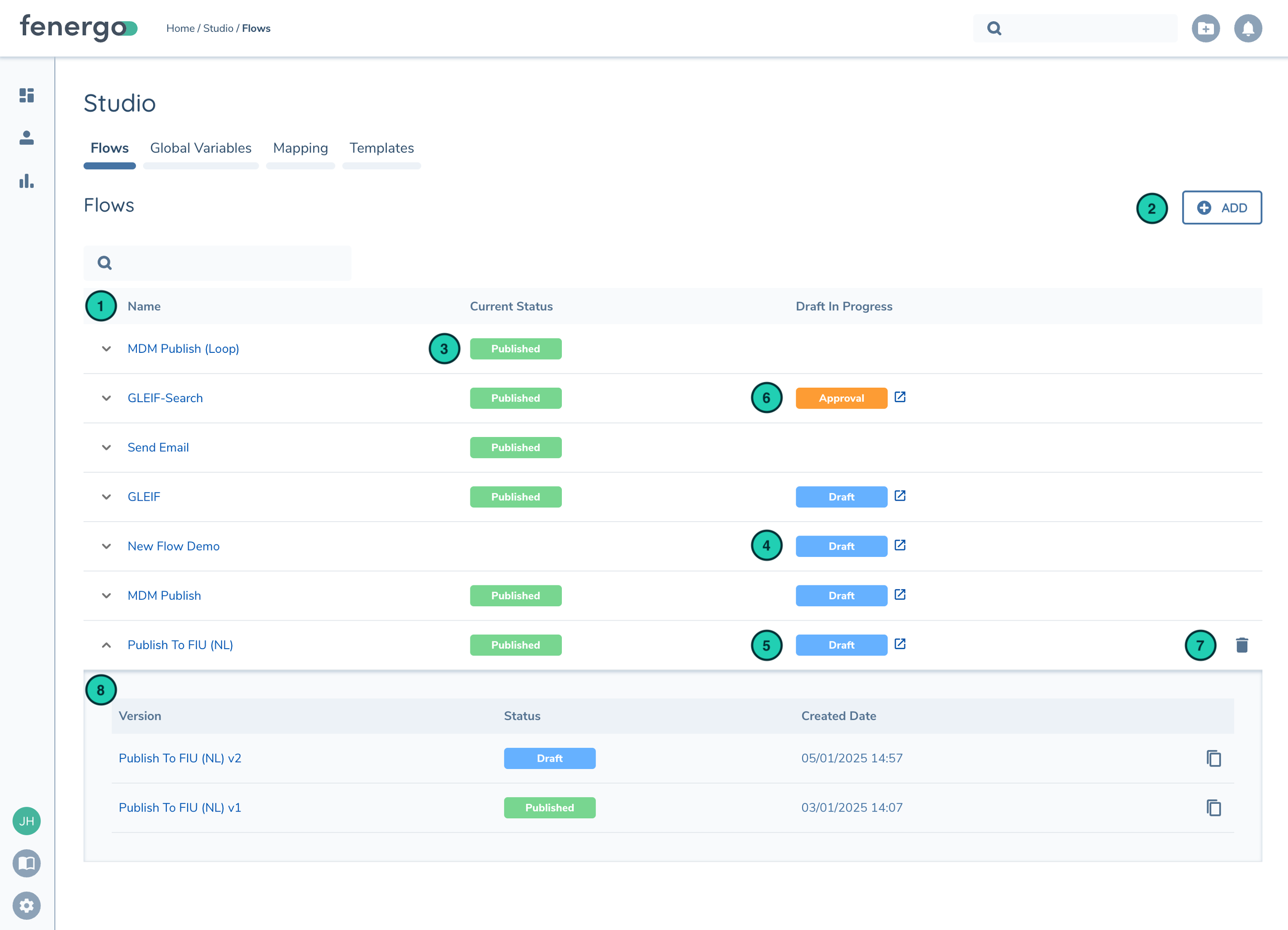Clone Publish To FIU (NL) v2 version
Screen dimensions: 1288x930
pyautogui.click(x=1214, y=758)
